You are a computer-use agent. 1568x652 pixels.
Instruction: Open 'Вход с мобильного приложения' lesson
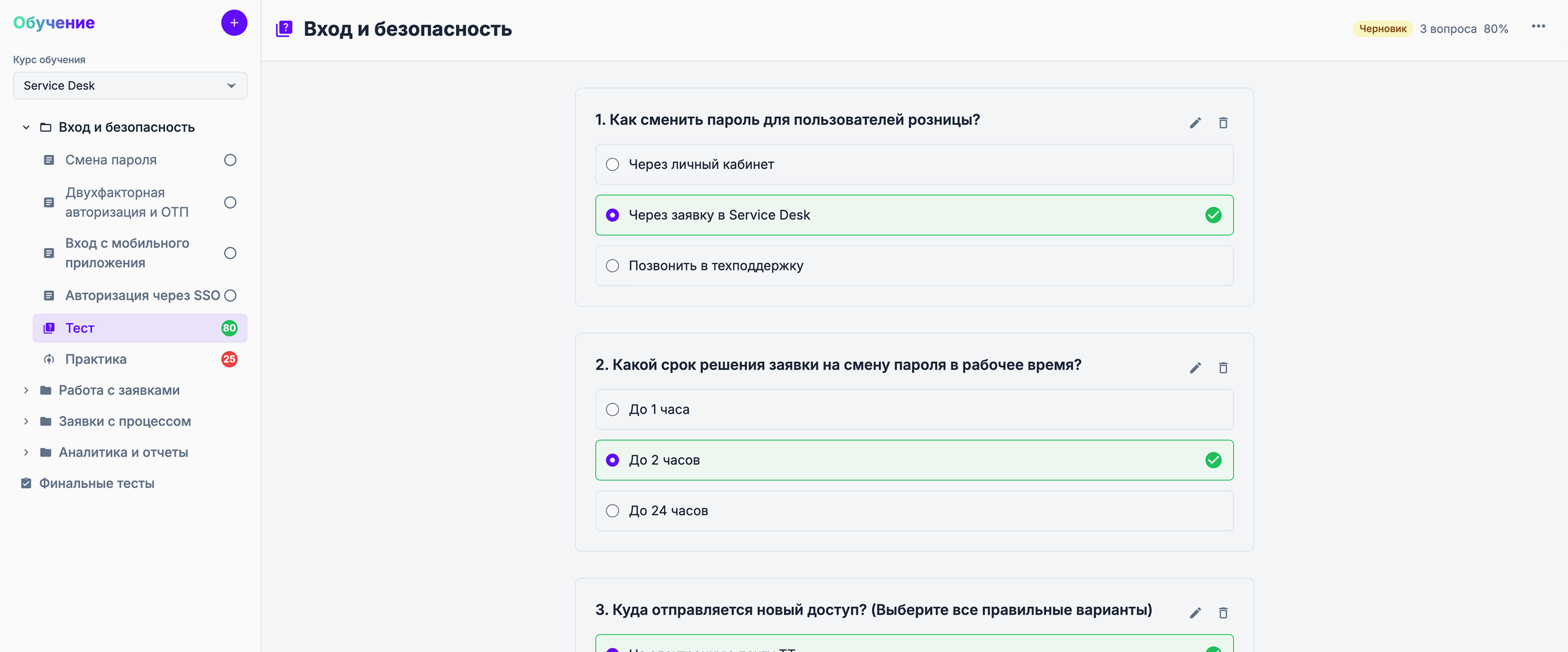click(x=127, y=253)
